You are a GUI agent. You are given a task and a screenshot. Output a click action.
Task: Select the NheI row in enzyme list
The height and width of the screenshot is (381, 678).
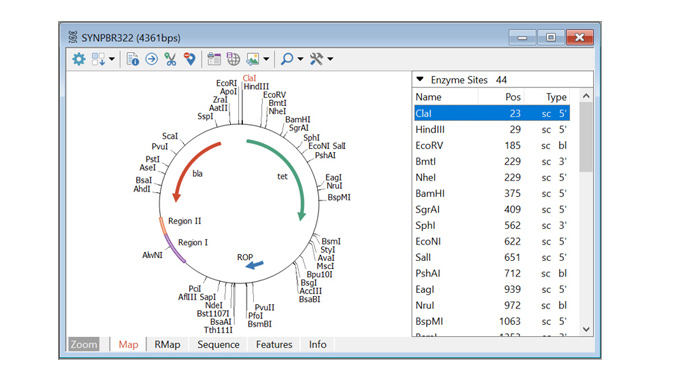tap(492, 177)
